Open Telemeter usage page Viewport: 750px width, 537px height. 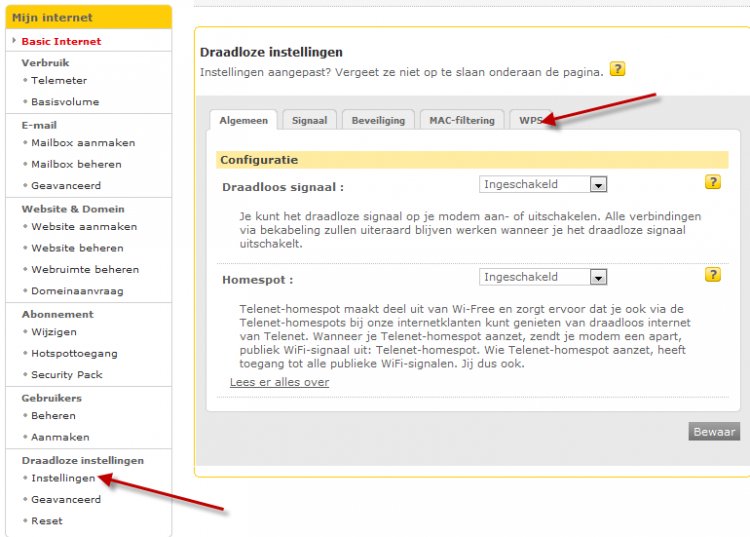(59, 81)
